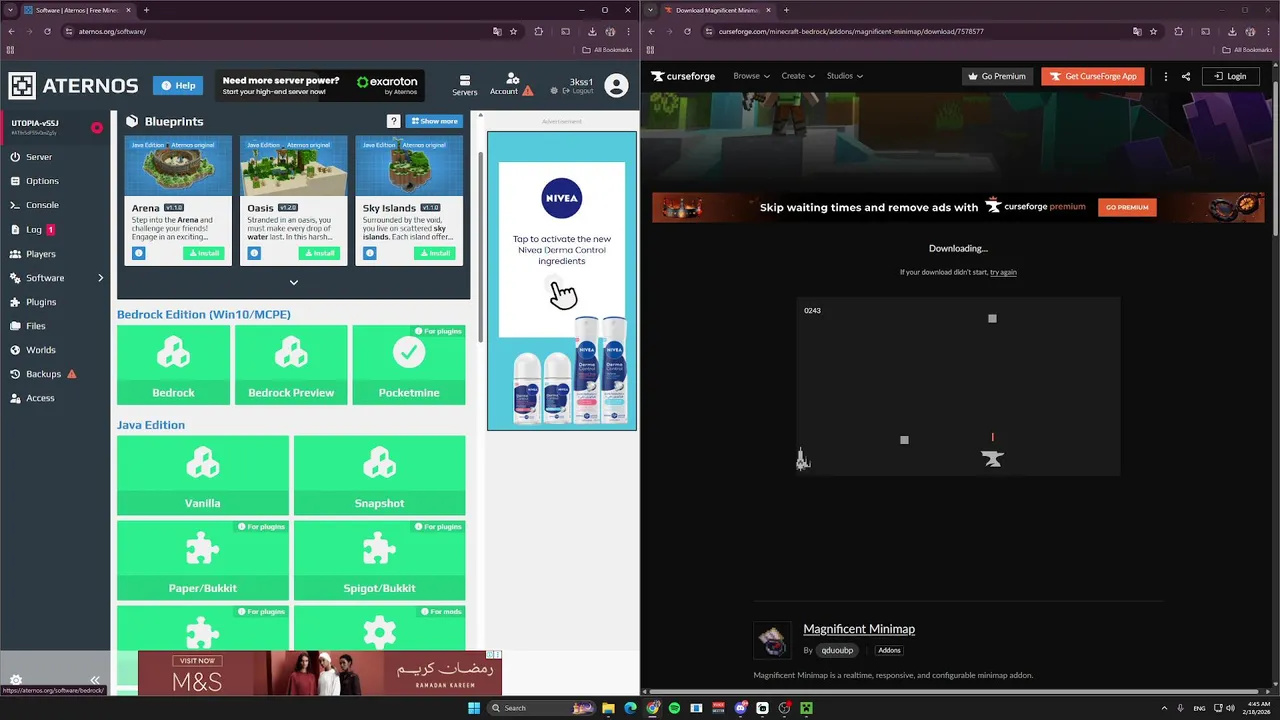1280x720 pixels.
Task: Install the Oasis blueprint
Action: [x=319, y=253]
